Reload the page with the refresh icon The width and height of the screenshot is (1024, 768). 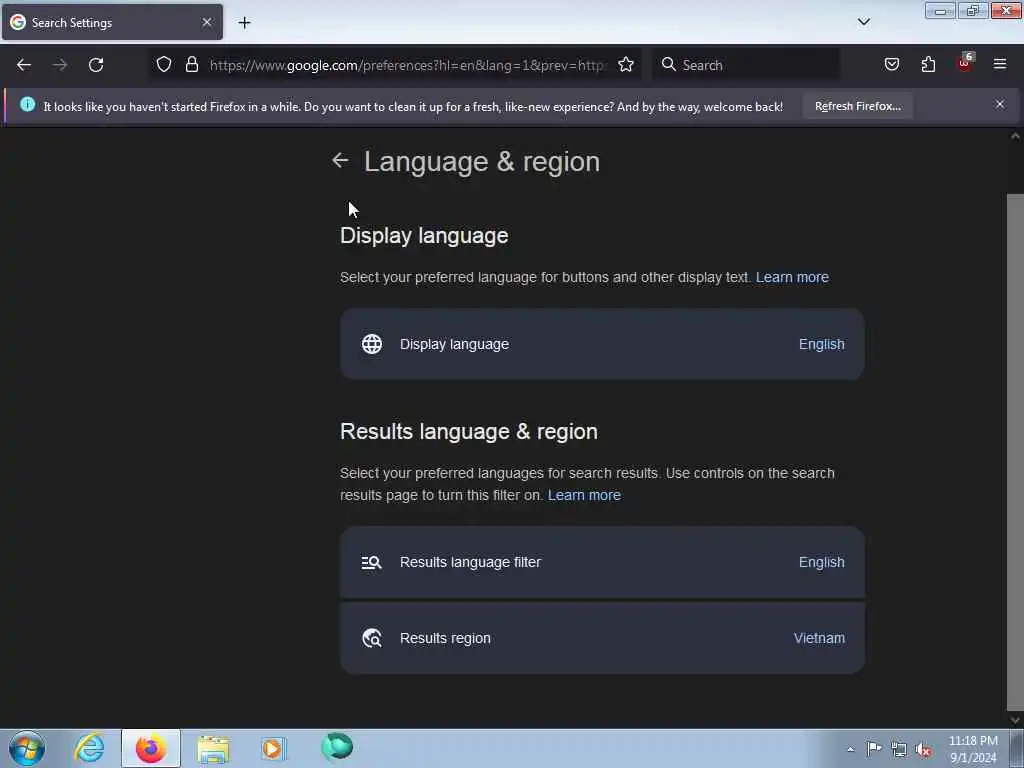[96, 65]
